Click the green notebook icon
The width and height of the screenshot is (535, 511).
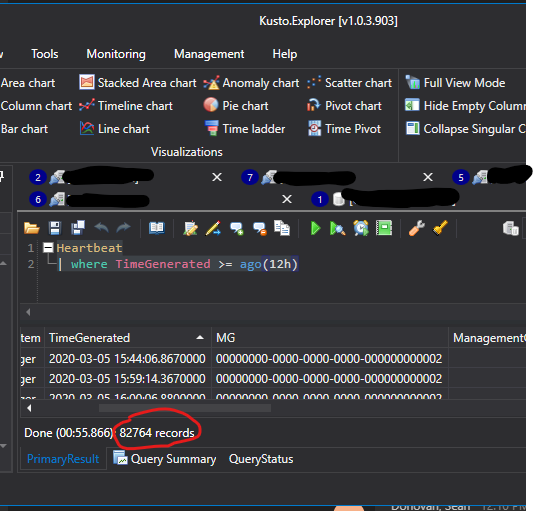click(384, 228)
